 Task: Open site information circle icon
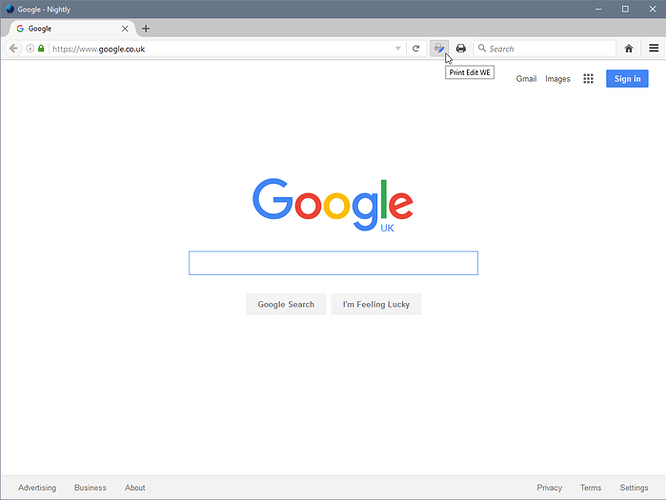[x=30, y=48]
